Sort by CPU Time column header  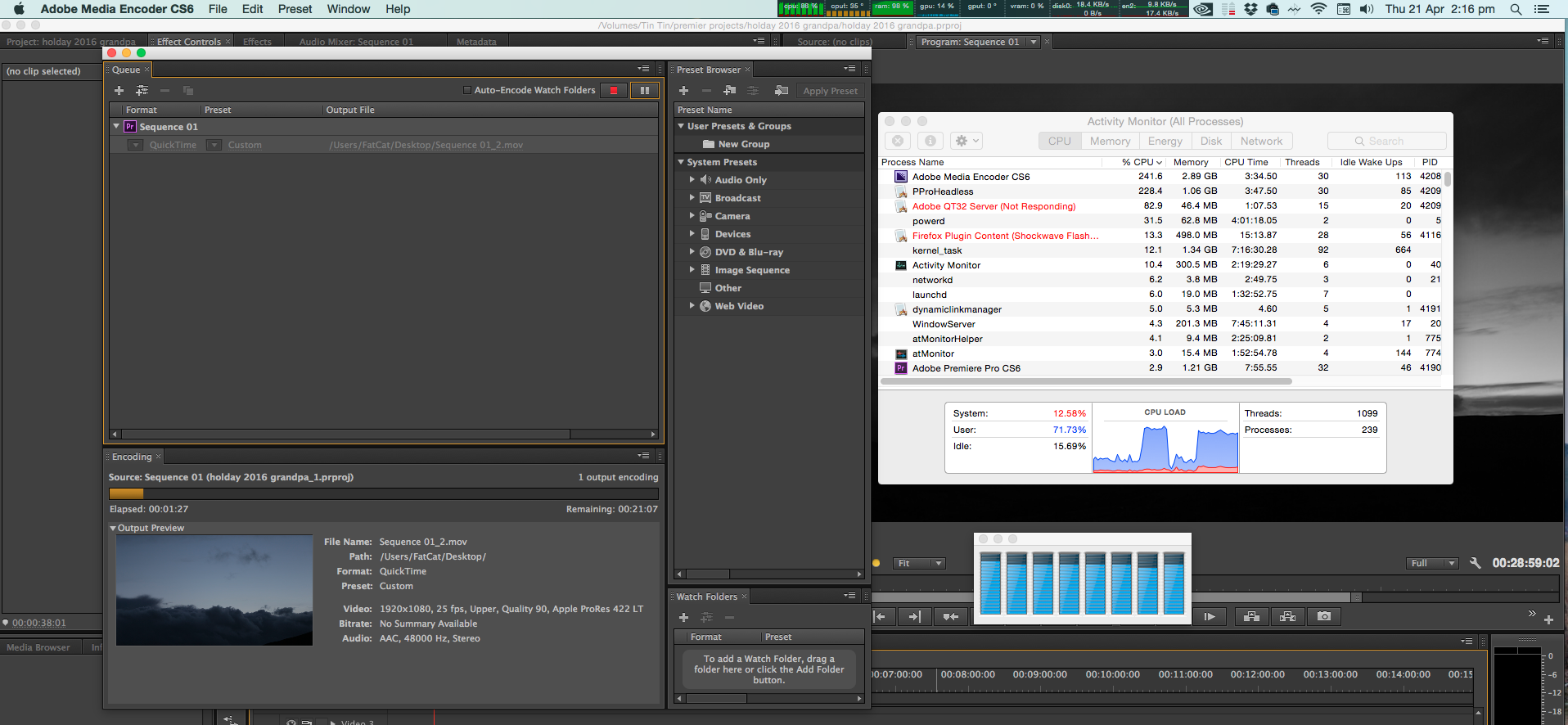click(1246, 162)
